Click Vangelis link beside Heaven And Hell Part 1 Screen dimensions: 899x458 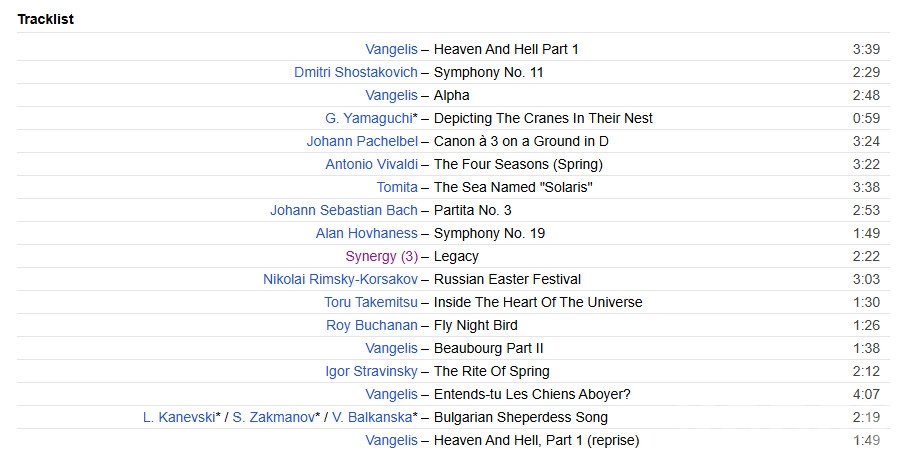[392, 49]
